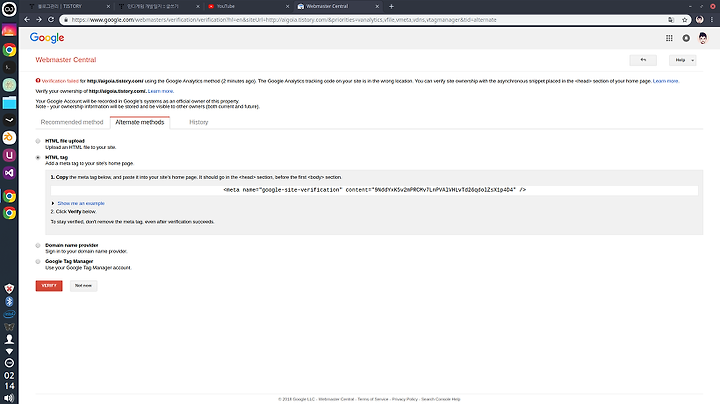Open Learn more link after error message

click(x=665, y=81)
